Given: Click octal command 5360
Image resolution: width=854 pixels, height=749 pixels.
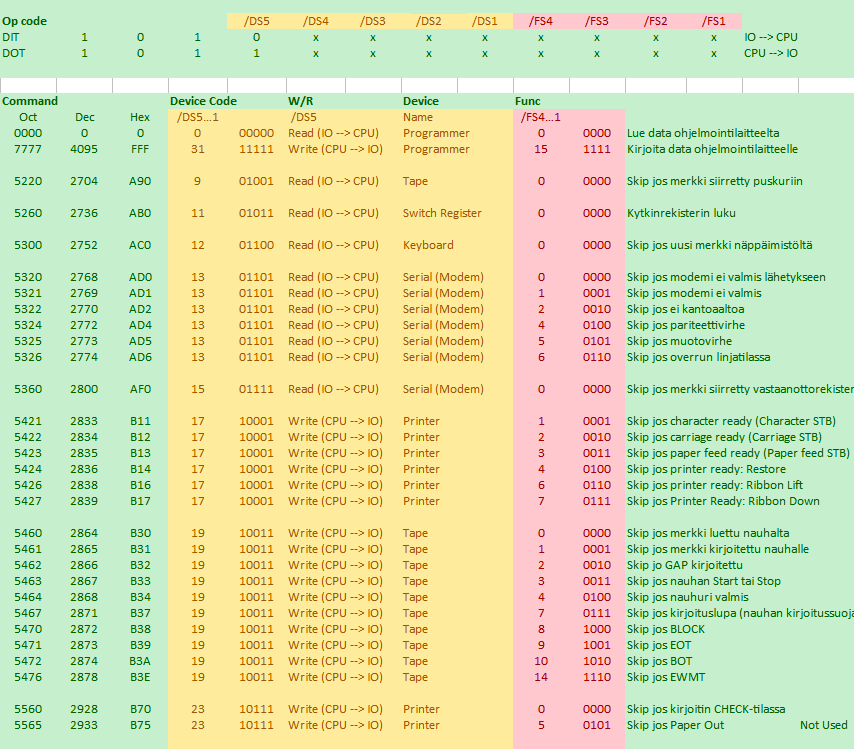Looking at the screenshot, I should pos(28,389).
